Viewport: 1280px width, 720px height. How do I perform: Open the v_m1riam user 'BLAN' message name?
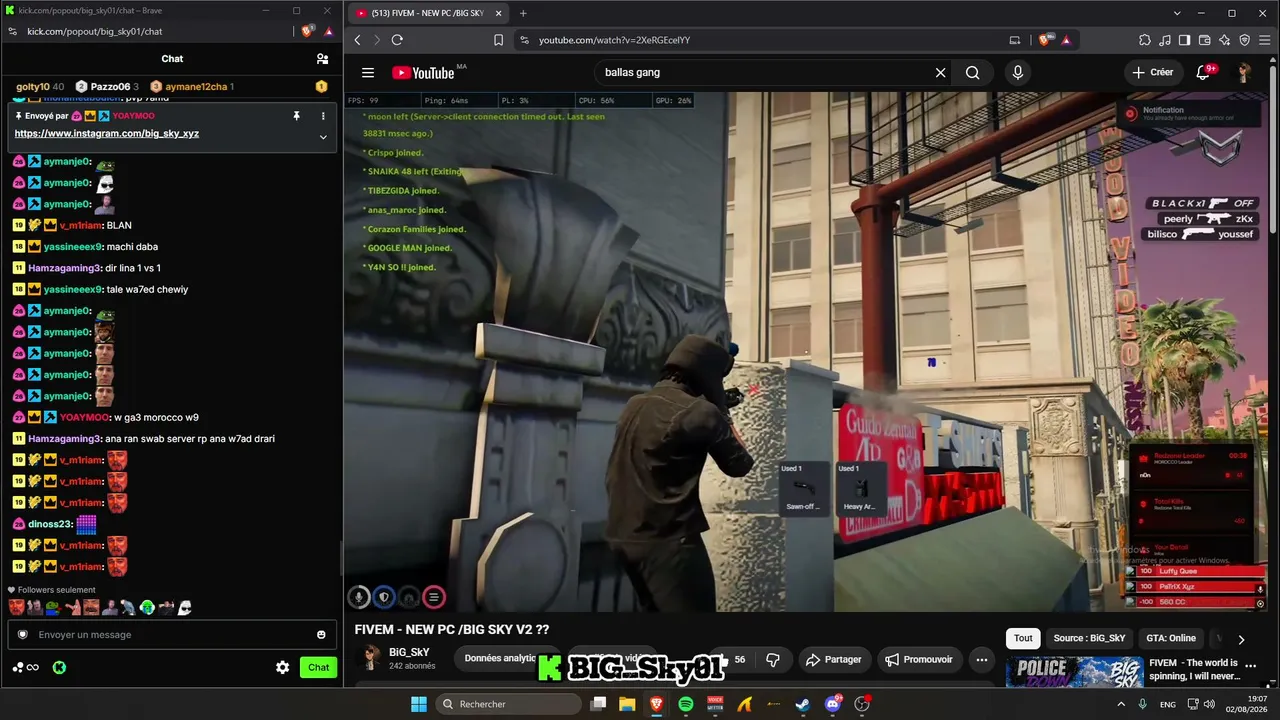[x=80, y=226]
